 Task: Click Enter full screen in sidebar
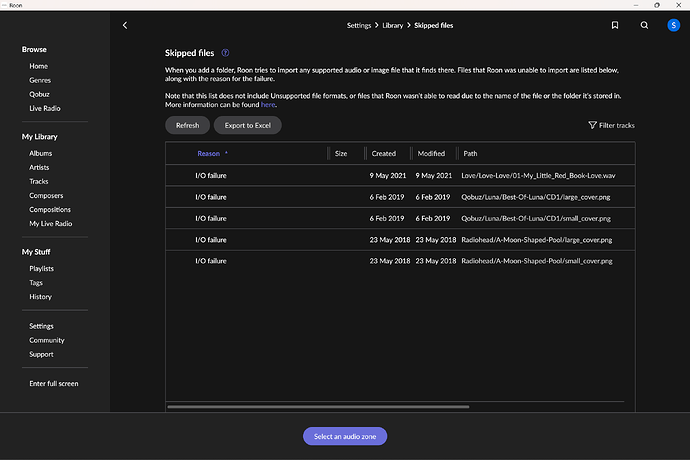54,383
